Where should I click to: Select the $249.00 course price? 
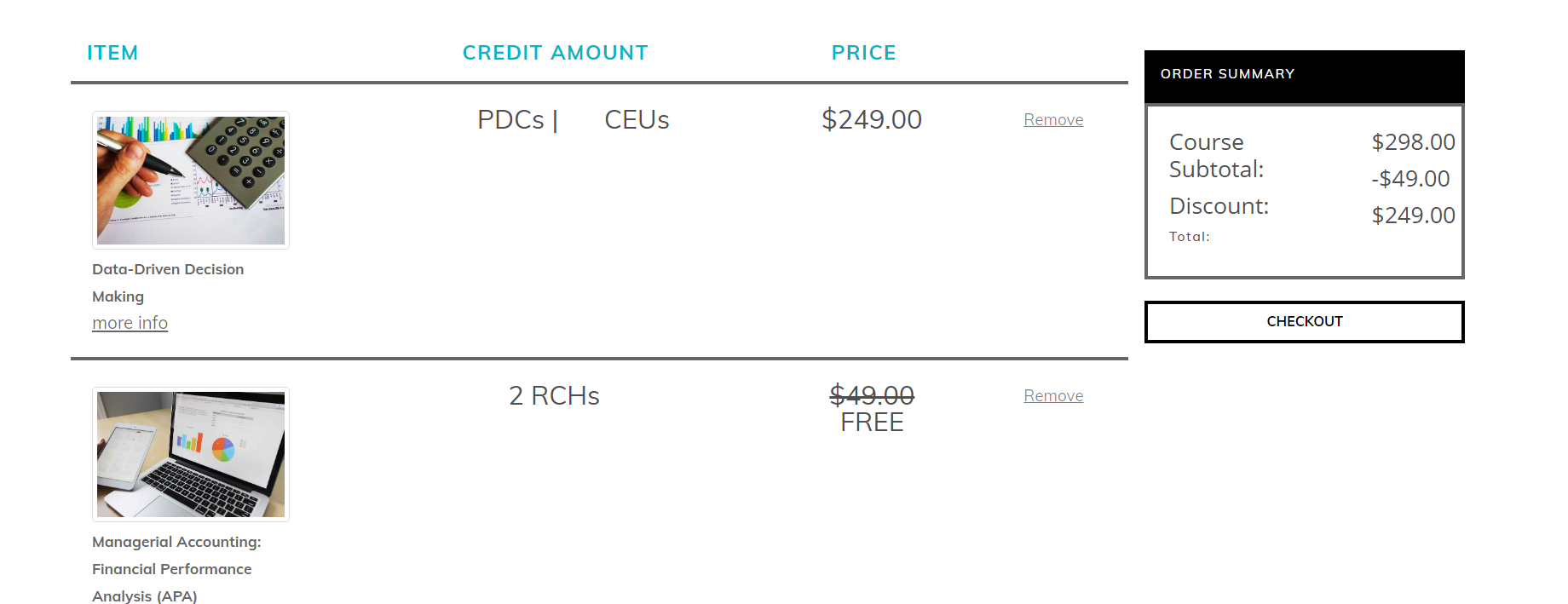(872, 119)
